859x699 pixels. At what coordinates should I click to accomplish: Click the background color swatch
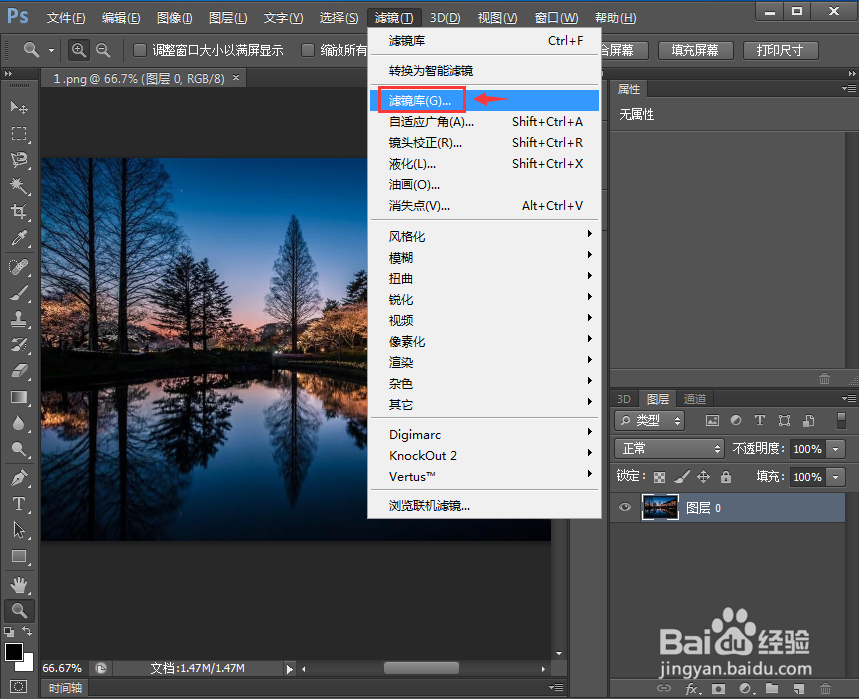coord(27,665)
